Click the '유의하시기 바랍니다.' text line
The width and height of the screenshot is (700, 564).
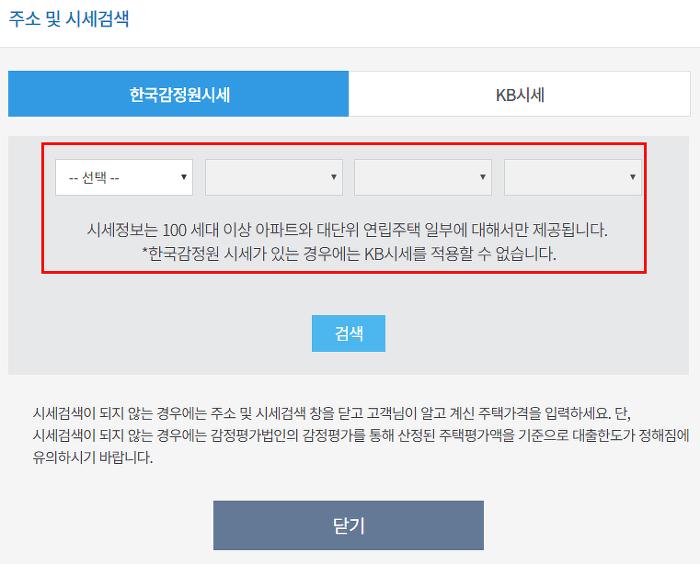point(93,457)
